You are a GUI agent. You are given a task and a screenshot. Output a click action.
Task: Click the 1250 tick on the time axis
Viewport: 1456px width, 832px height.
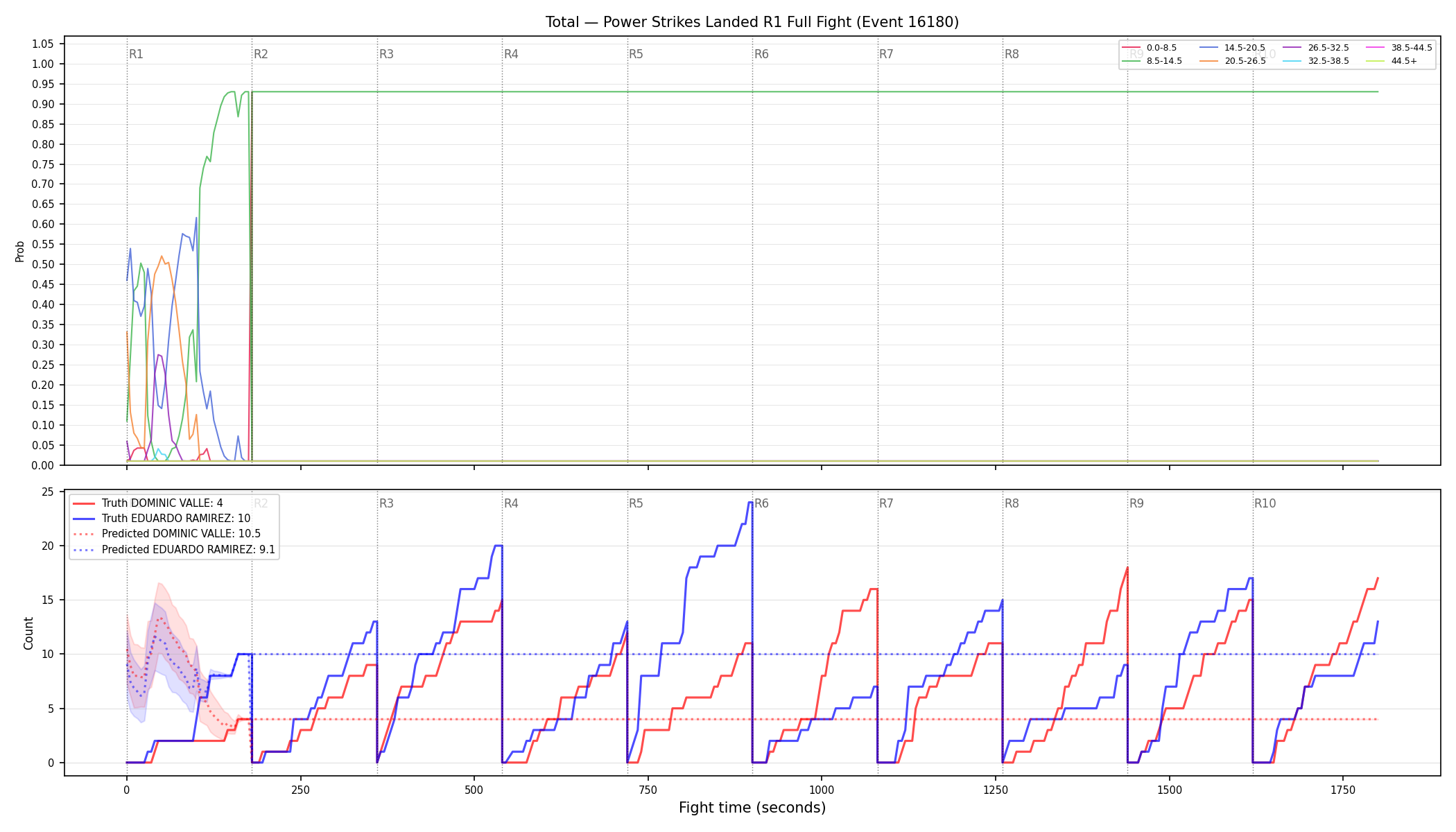coord(996,790)
